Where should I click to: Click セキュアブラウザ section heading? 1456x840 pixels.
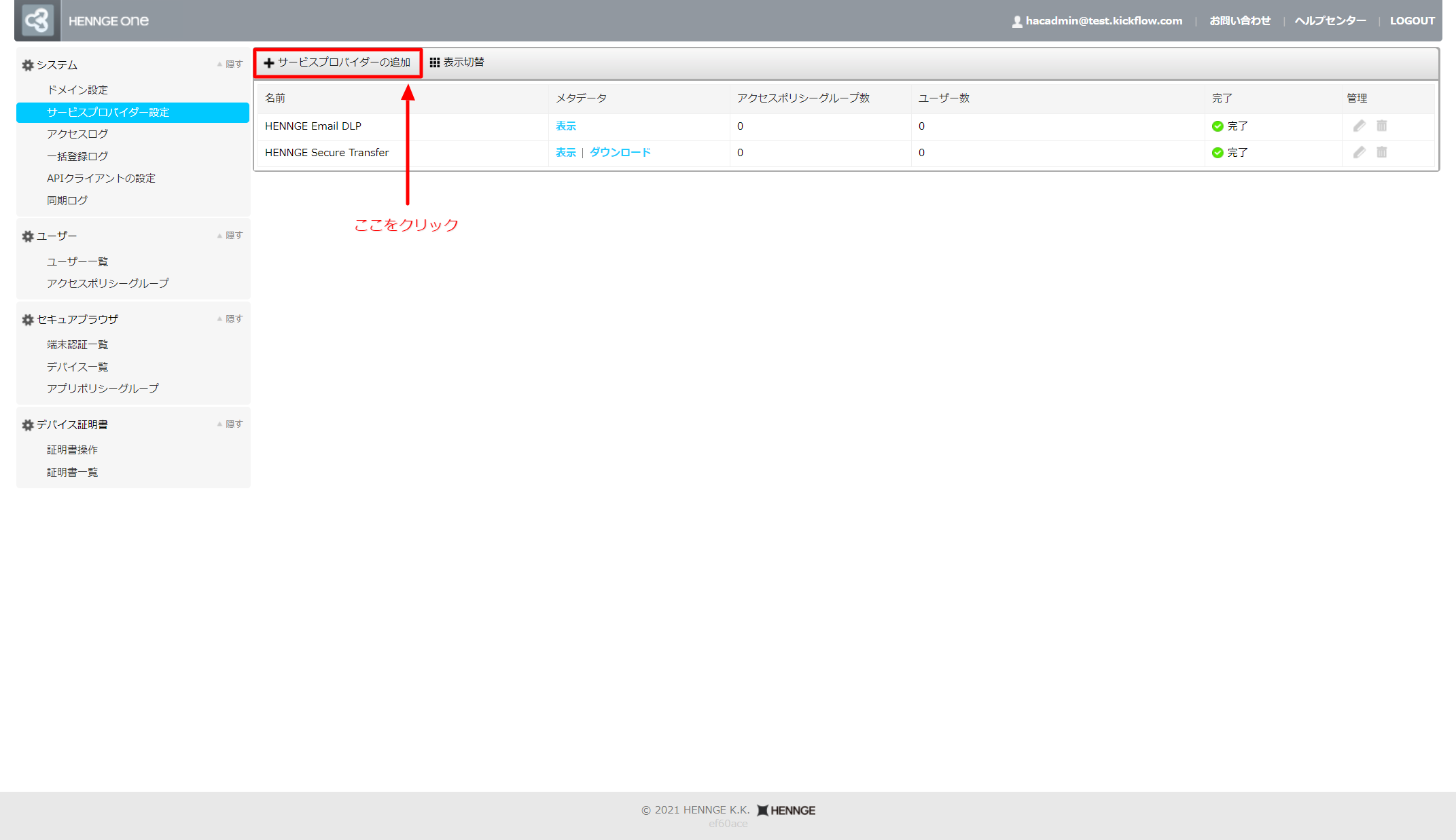[77, 319]
